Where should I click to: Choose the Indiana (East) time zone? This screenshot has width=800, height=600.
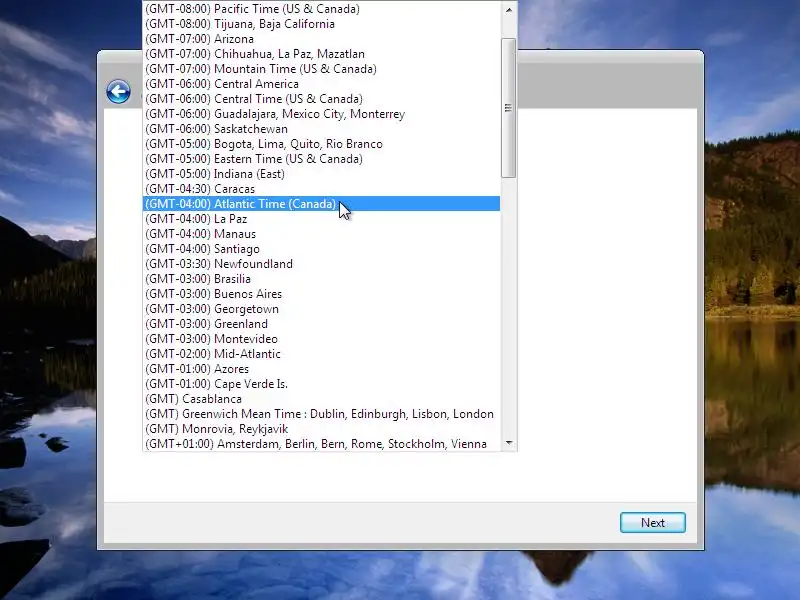[x=321, y=174]
